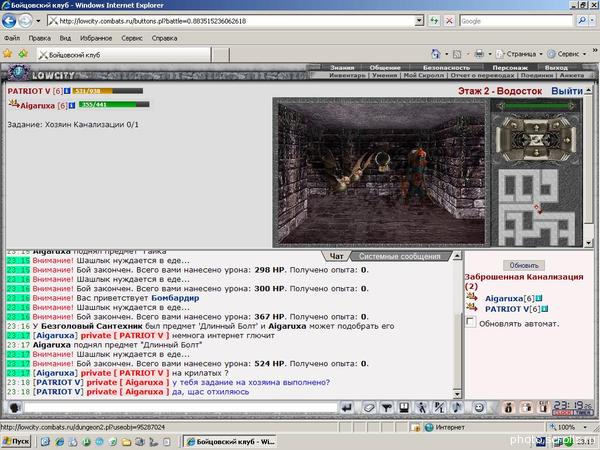The width and height of the screenshot is (600, 450).
Task: Click the magnifier search button
Action: point(582,21)
